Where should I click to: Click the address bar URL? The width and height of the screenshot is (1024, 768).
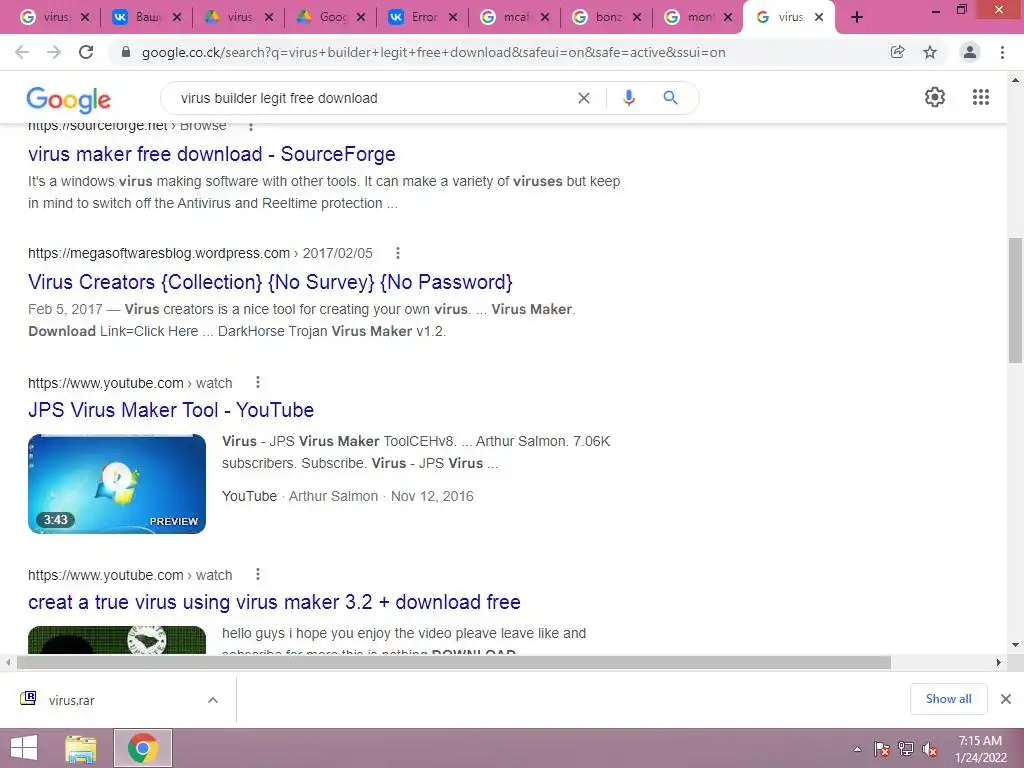click(434, 52)
